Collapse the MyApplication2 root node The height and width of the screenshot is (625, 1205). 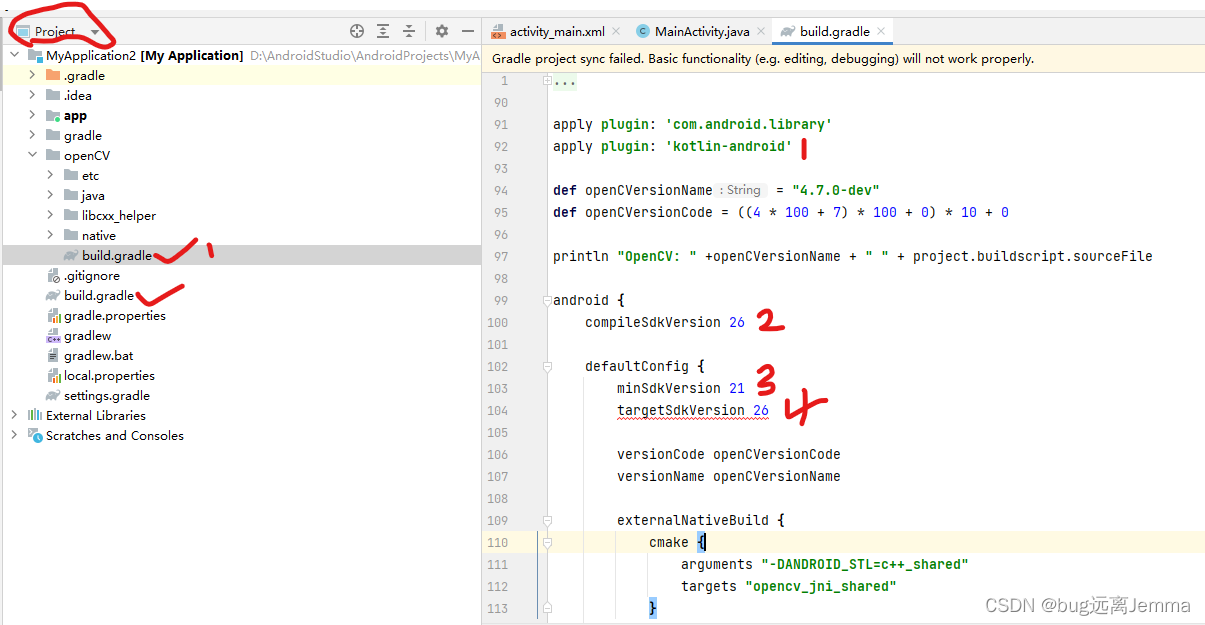[14, 56]
